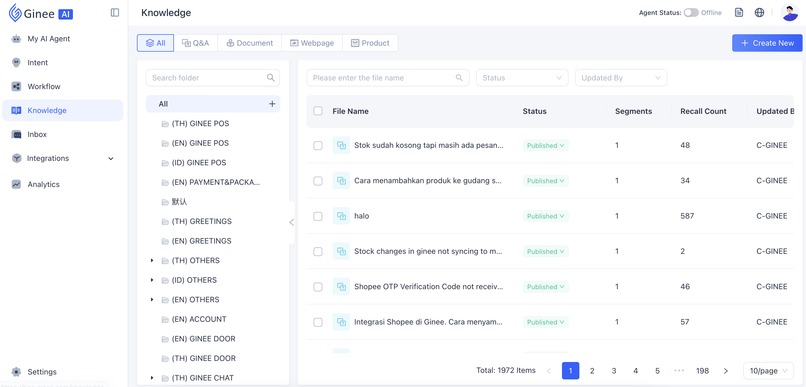Screen dimensions: 806x387
Task: Click Q&A icon of 'Shopee OTP Verification' row
Action: tap(341, 287)
